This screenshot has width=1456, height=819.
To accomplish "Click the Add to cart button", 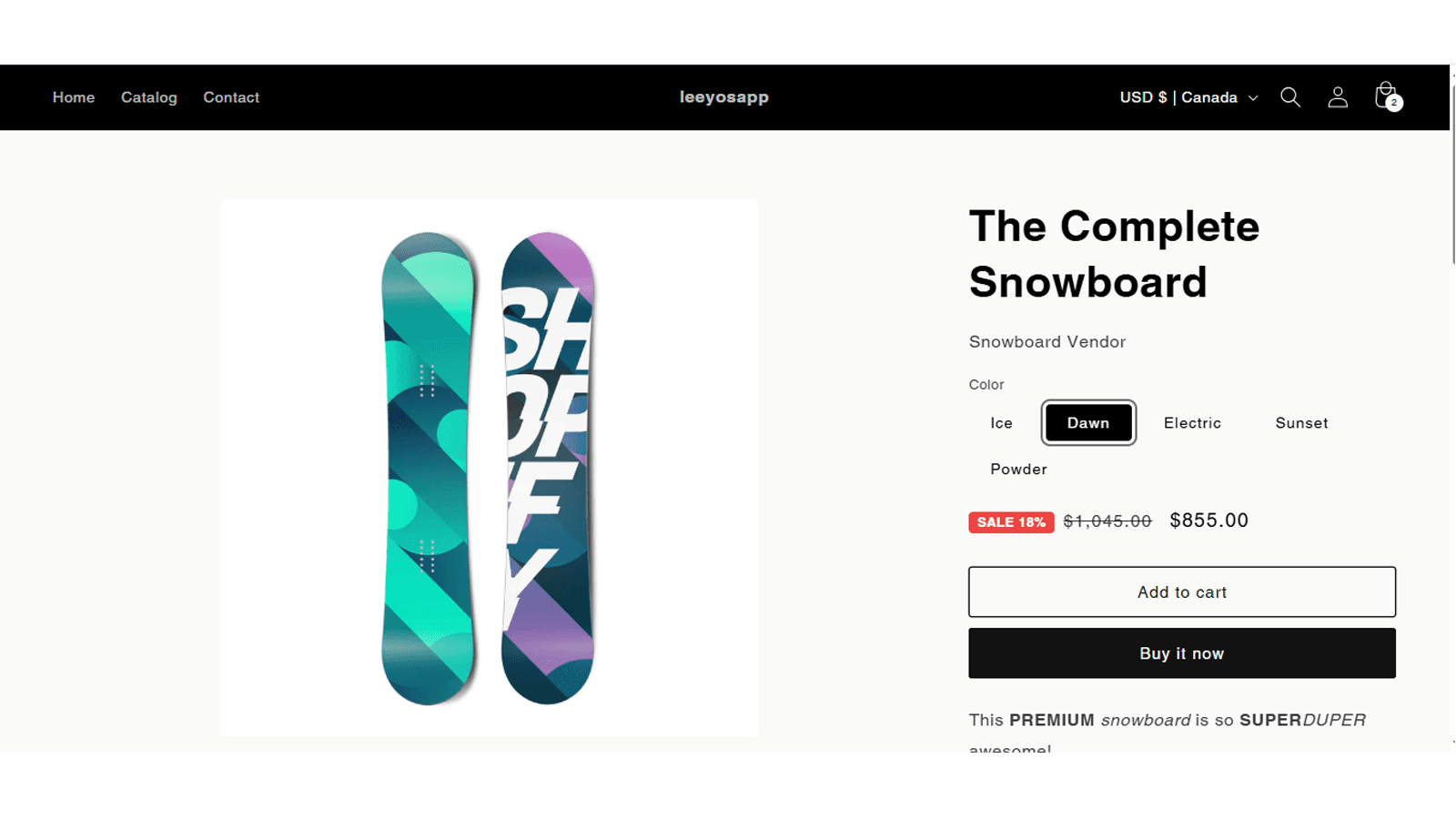I will coord(1182,592).
